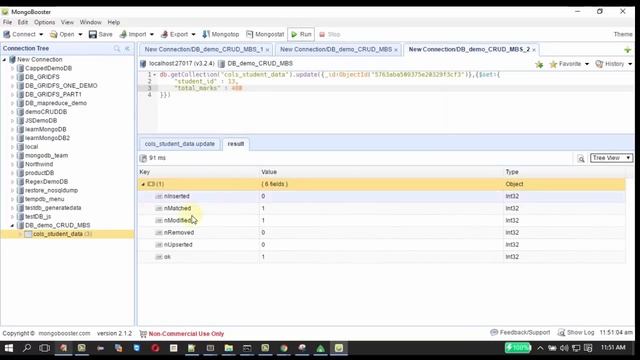The height and width of the screenshot is (360, 640).
Task: Open the View menu
Action: click(67, 22)
